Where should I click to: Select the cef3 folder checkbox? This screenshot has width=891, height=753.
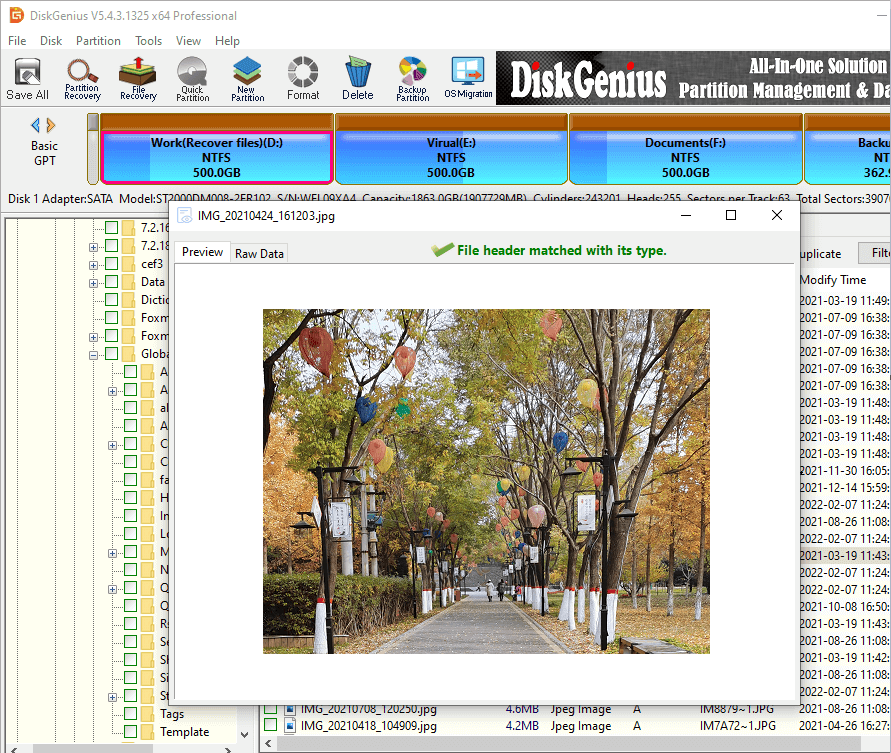click(111, 264)
